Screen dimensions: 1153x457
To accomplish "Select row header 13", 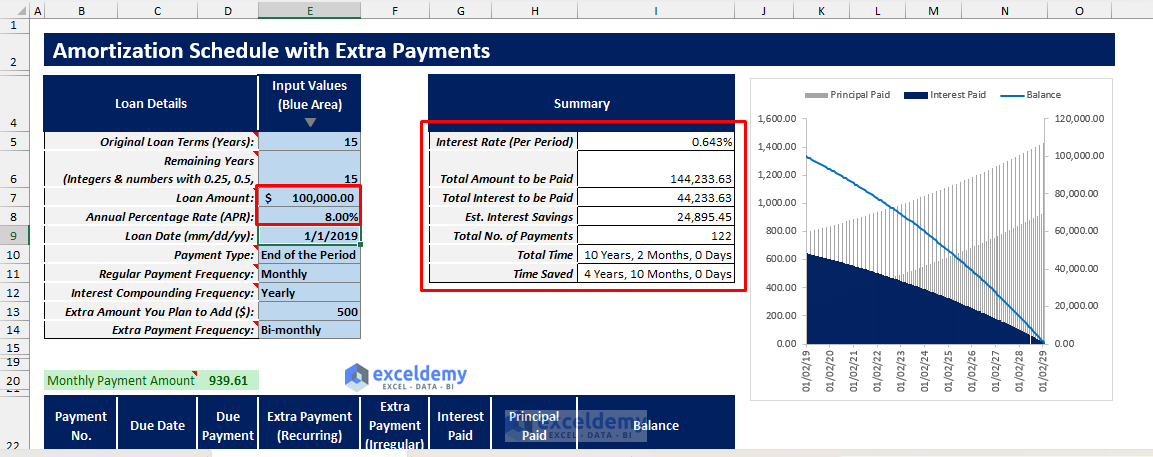I will (15, 311).
